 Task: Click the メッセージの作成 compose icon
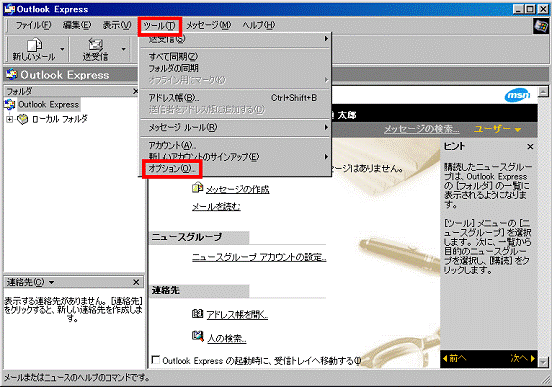pyautogui.click(x=197, y=188)
